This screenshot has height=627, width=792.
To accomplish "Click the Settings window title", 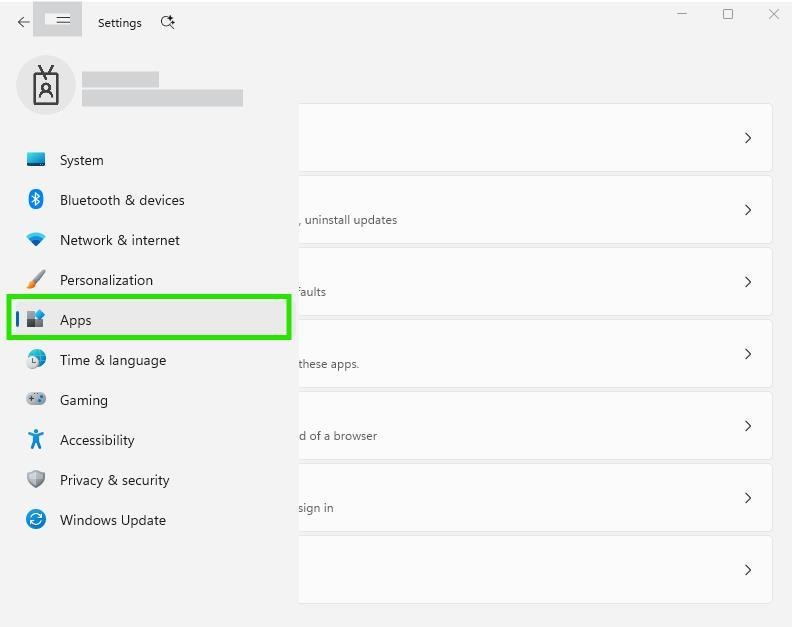I will coord(120,23).
